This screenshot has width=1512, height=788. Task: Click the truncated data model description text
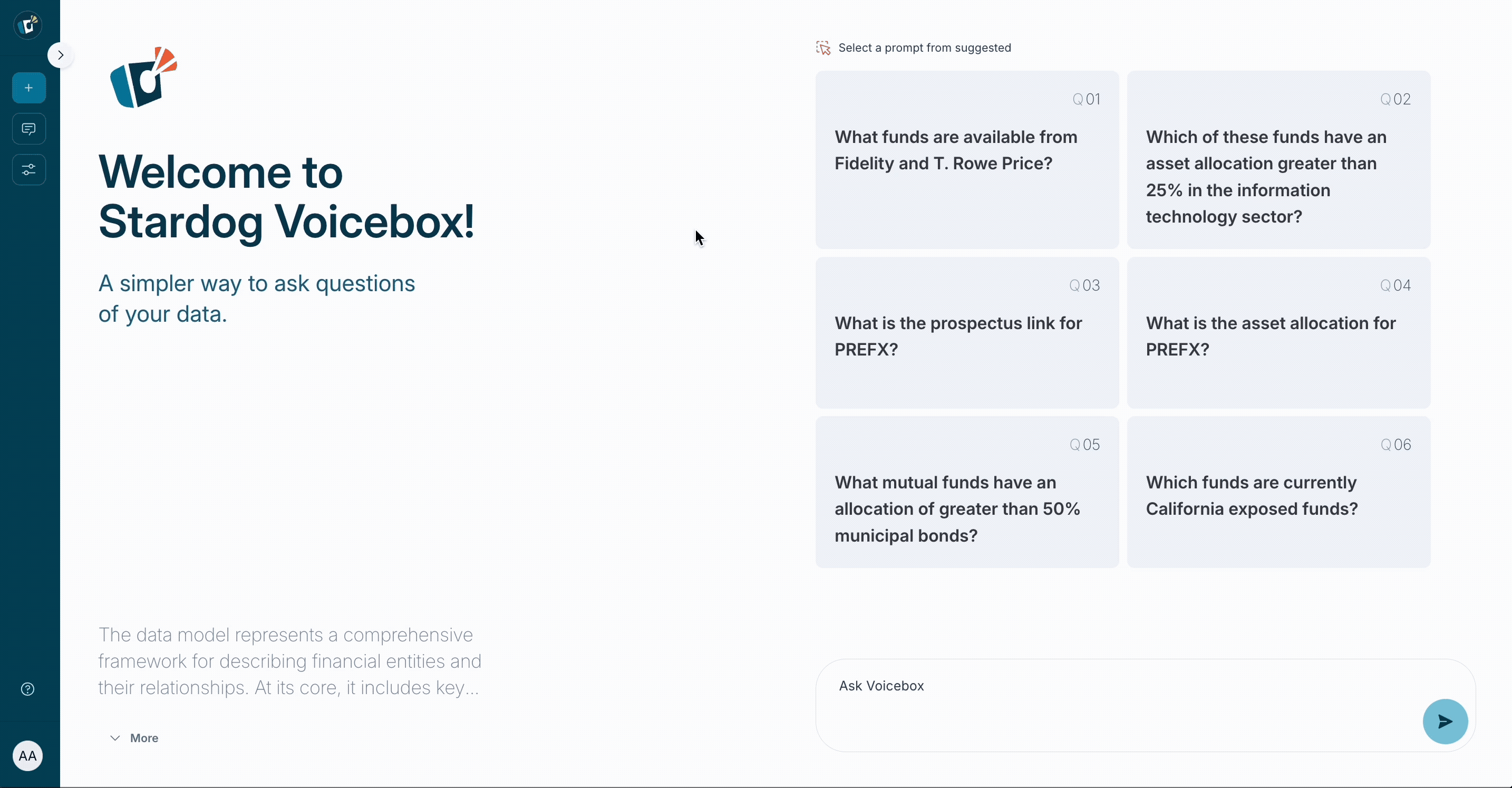point(289,661)
